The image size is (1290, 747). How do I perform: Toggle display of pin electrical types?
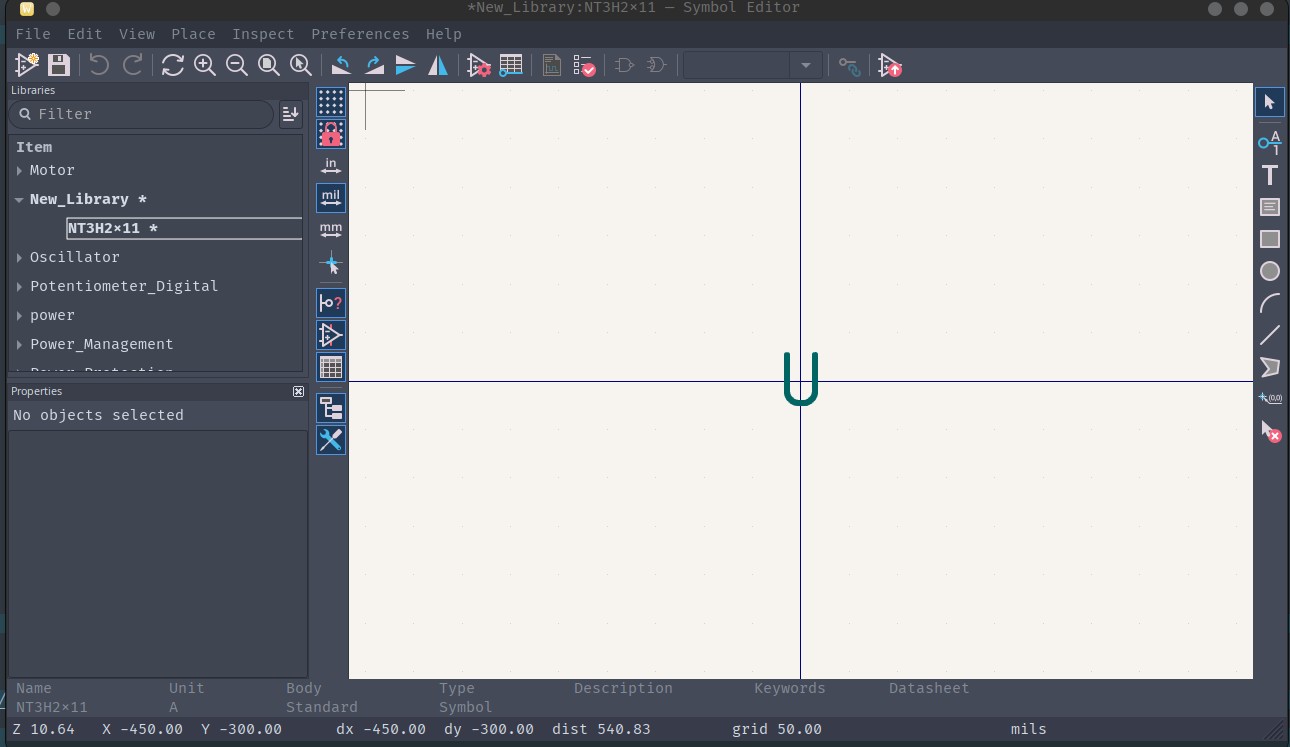(x=331, y=303)
